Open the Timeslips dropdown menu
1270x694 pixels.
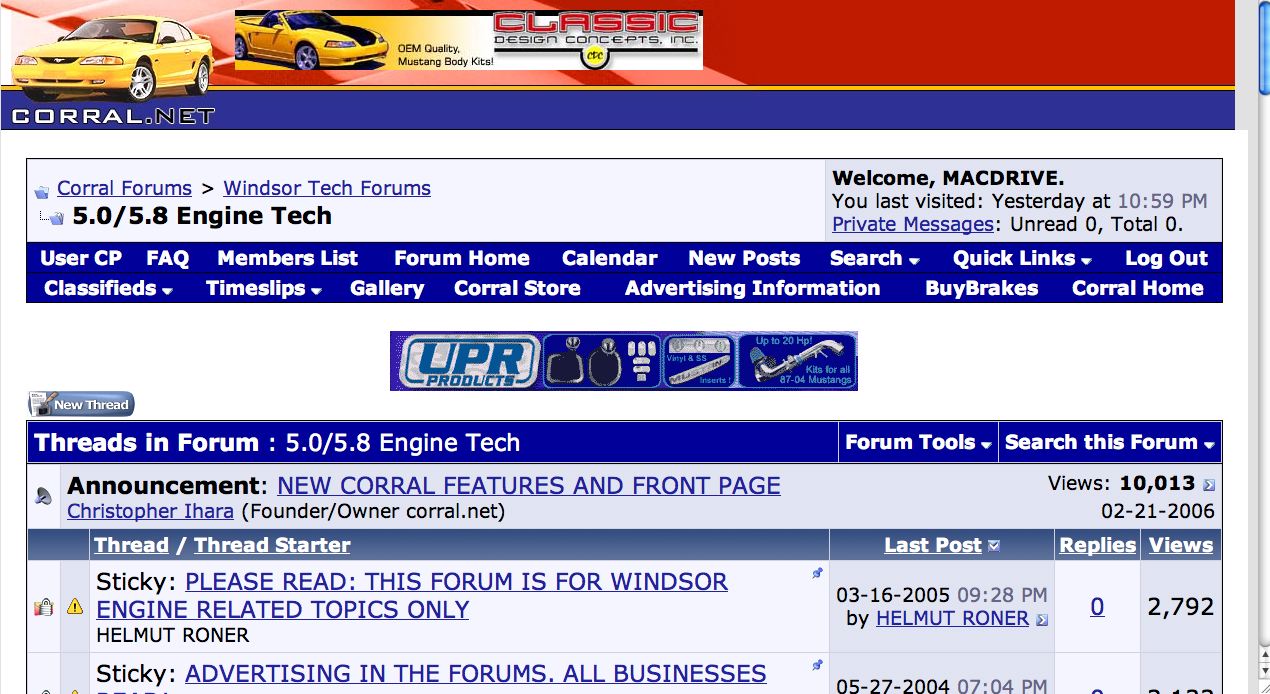(x=264, y=288)
